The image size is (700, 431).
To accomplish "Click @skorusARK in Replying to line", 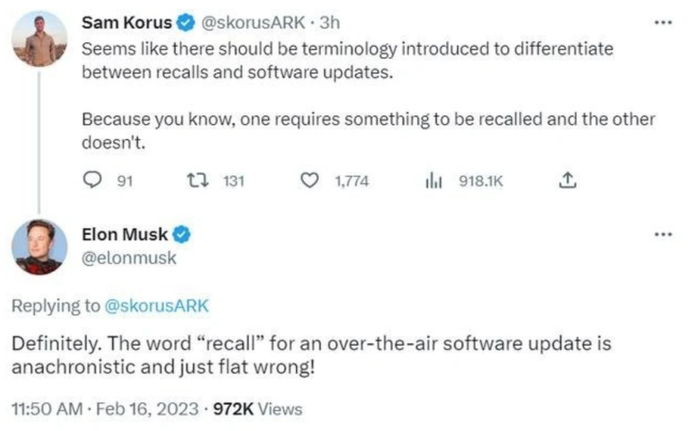I will (x=156, y=305).
